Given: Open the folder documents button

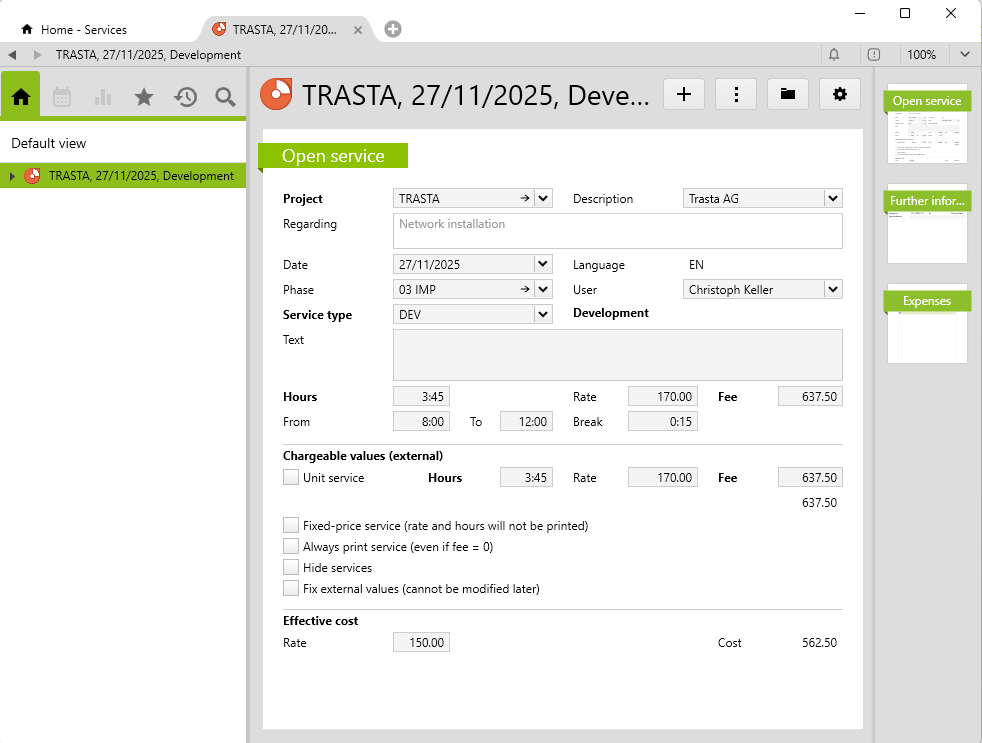Looking at the screenshot, I should pos(788,94).
